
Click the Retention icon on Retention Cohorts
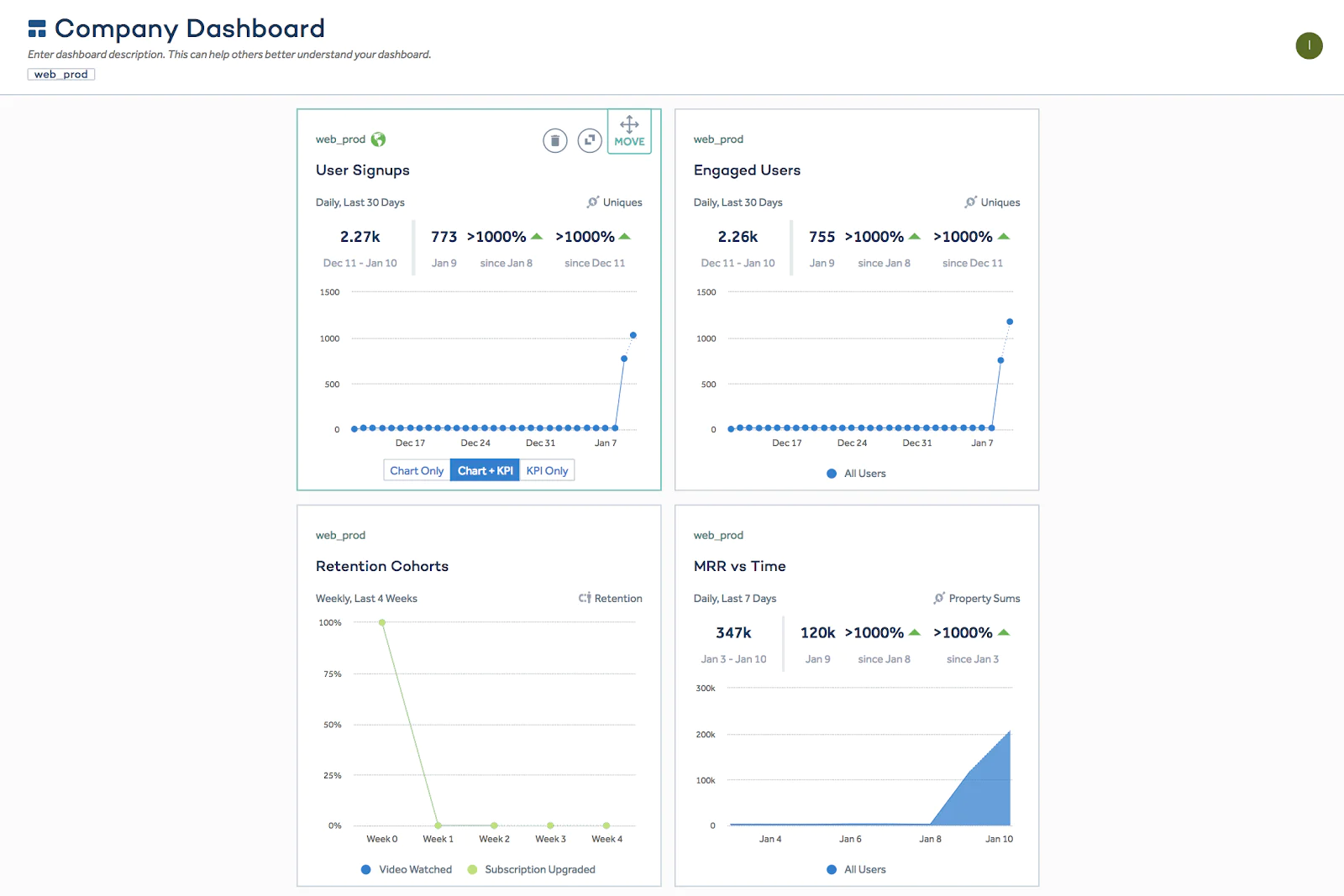tap(584, 598)
